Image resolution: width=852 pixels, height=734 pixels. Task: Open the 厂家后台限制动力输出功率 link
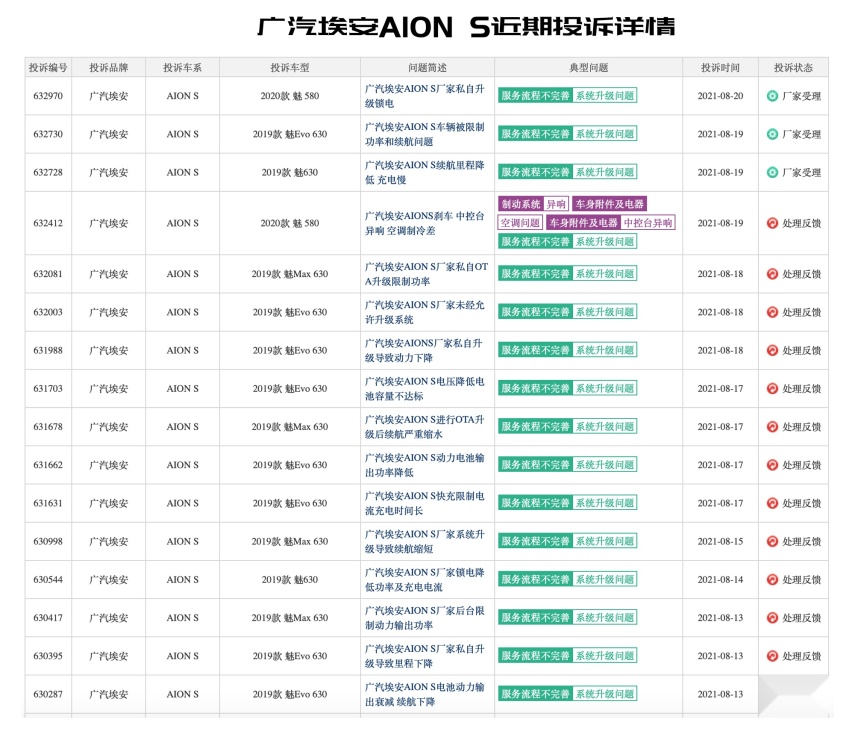(x=424, y=618)
